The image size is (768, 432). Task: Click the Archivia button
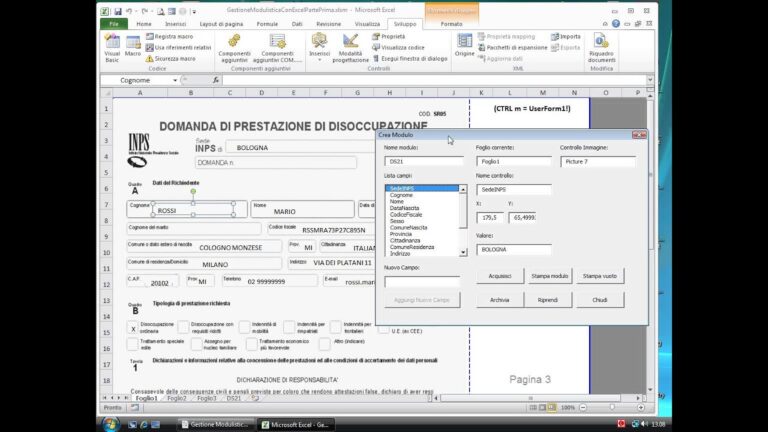[x=500, y=300]
